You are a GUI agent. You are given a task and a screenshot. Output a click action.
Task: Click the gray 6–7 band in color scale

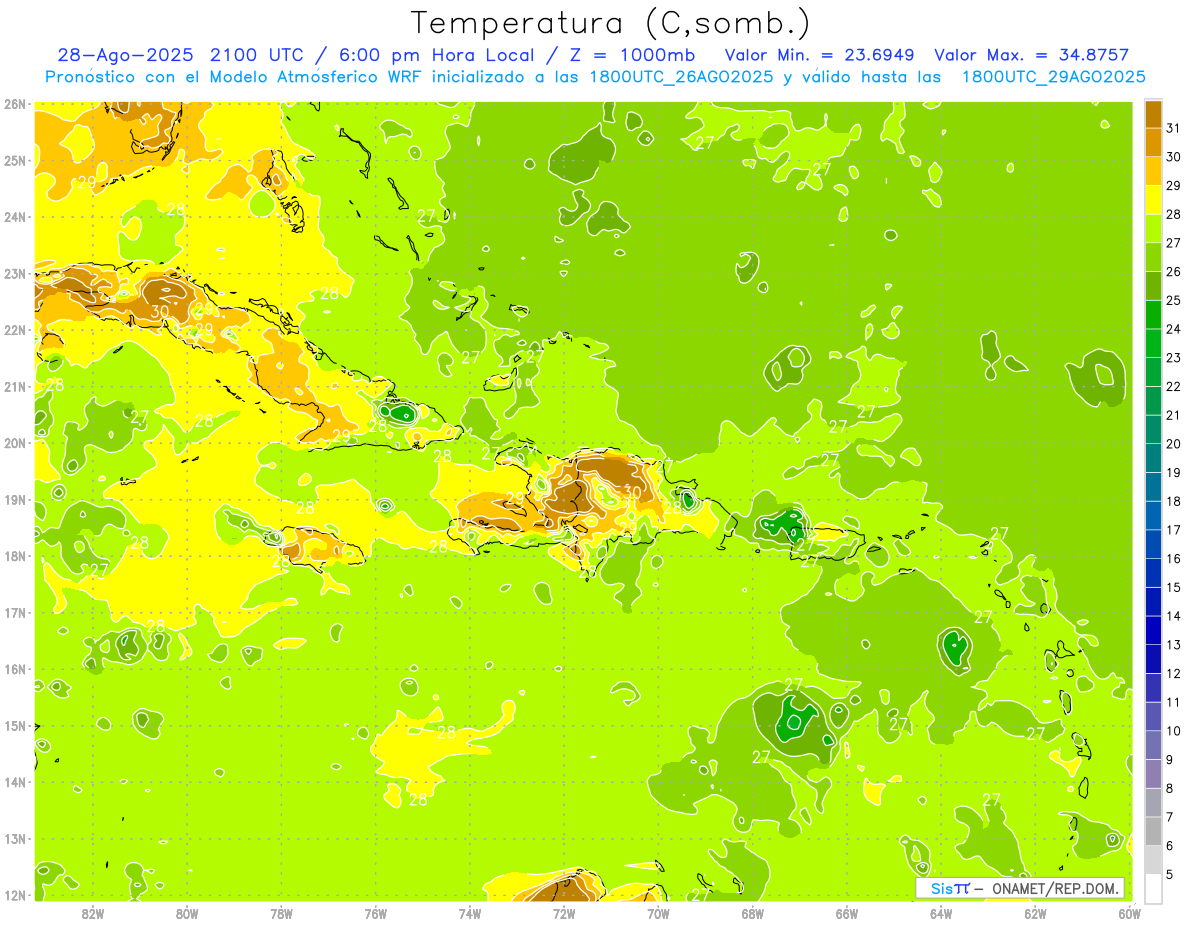(1153, 831)
